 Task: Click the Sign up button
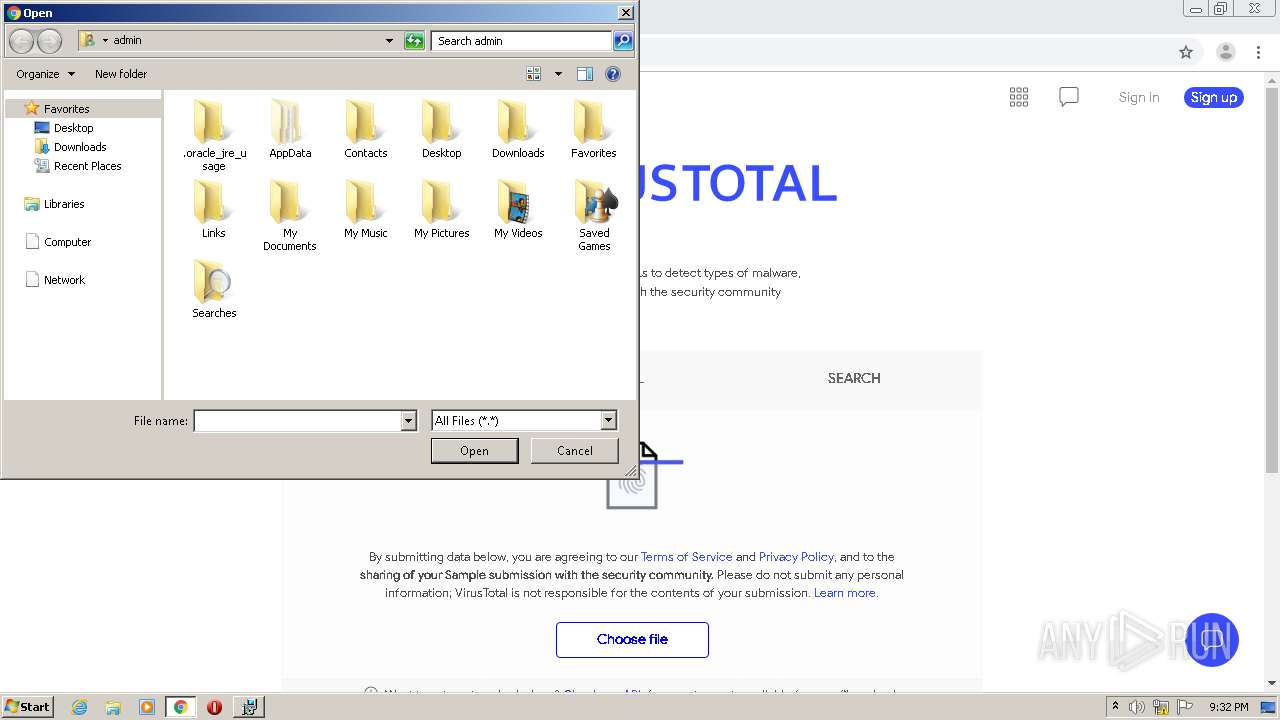click(x=1214, y=97)
